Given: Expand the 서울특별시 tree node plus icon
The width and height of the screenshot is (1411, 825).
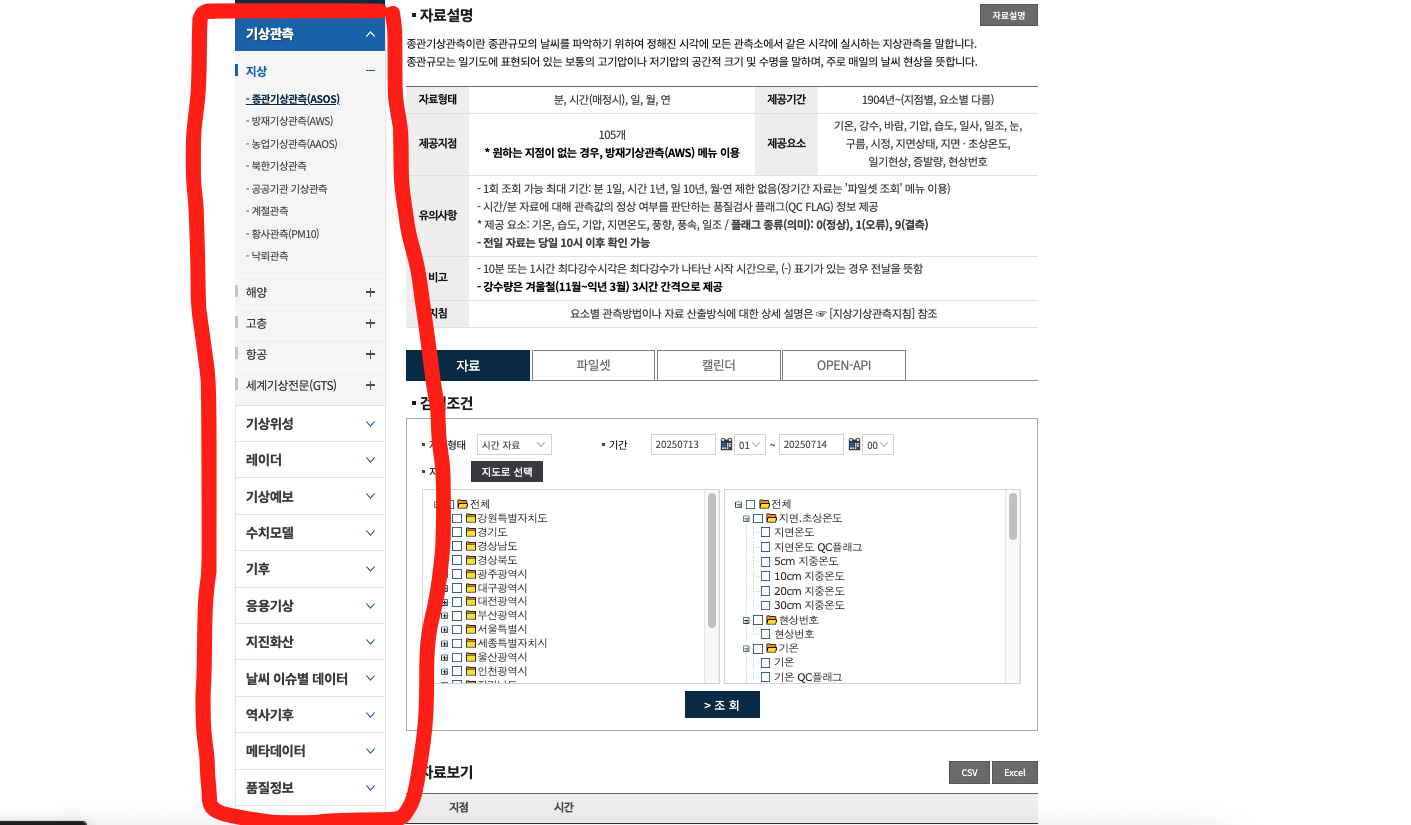Looking at the screenshot, I should pos(444,629).
